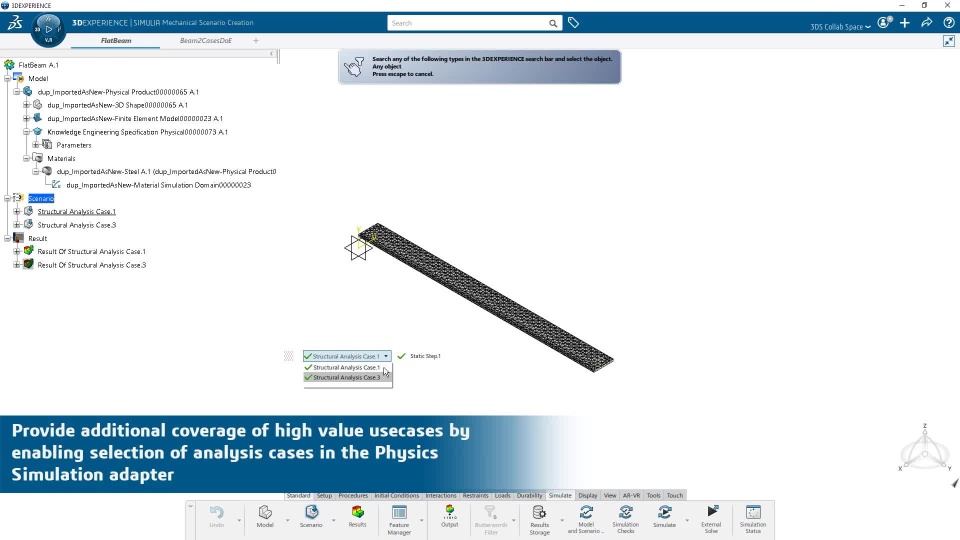This screenshot has height=540, width=960.
Task: Select the Scenario tree node
Action: tap(41, 198)
